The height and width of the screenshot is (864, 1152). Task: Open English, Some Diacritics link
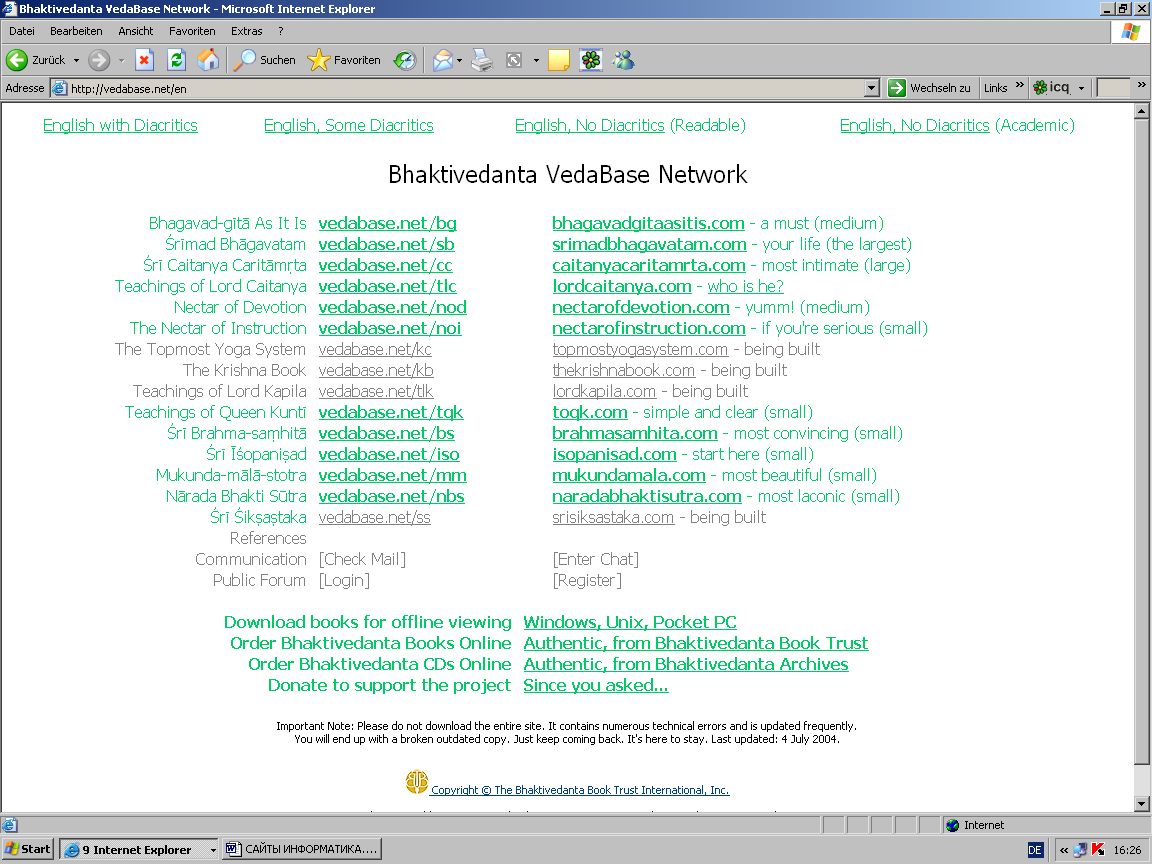(349, 126)
